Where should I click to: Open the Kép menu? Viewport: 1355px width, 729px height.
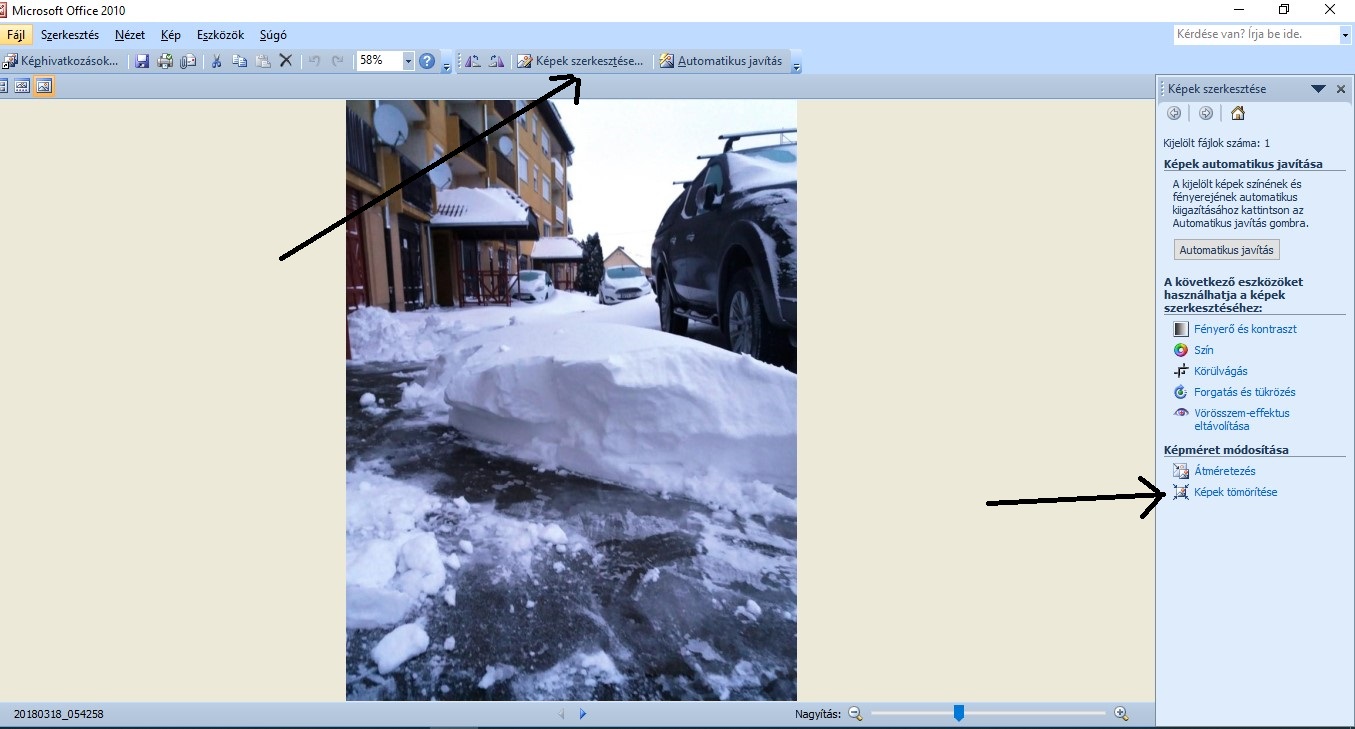(x=171, y=35)
